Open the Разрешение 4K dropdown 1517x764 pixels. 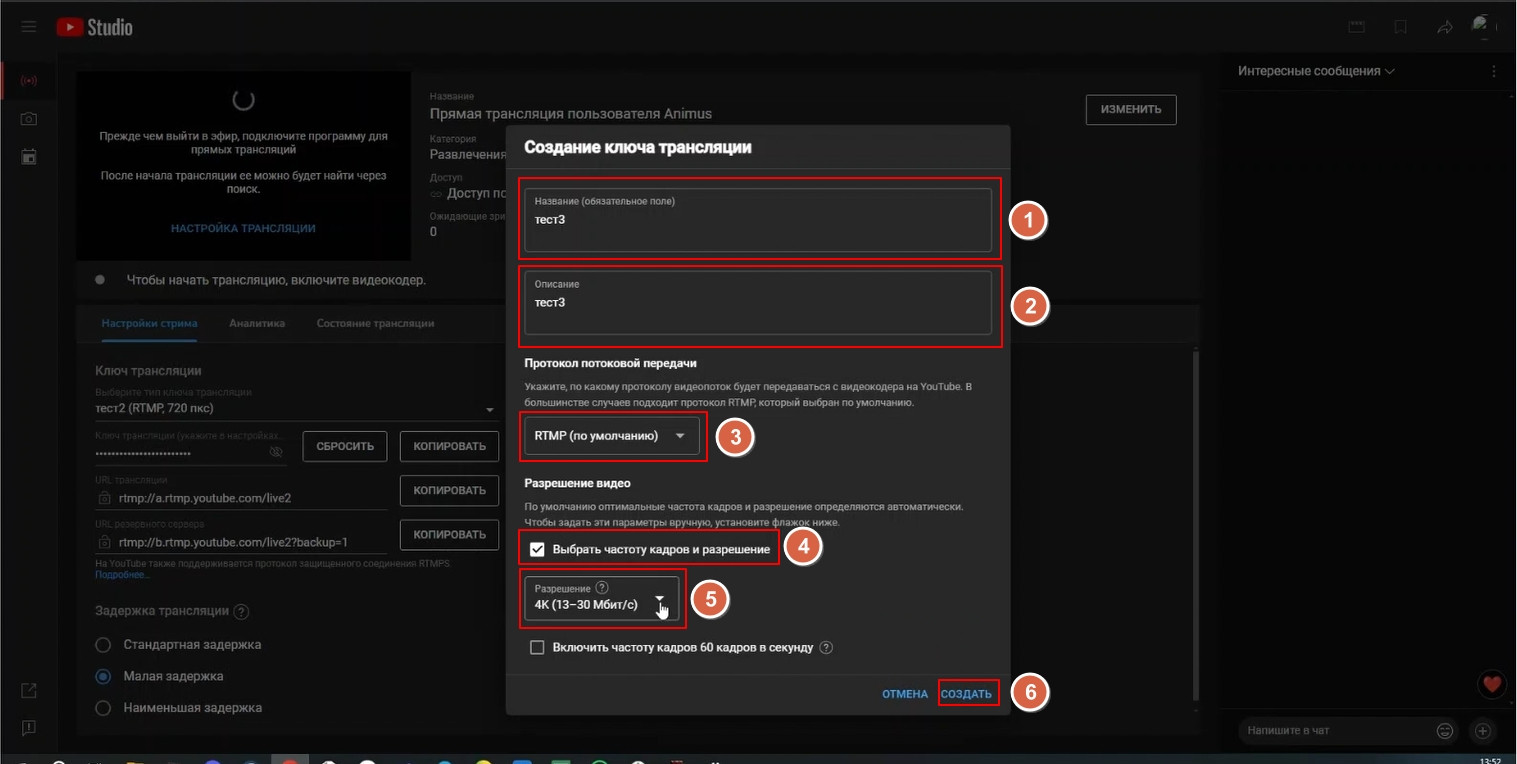(602, 598)
